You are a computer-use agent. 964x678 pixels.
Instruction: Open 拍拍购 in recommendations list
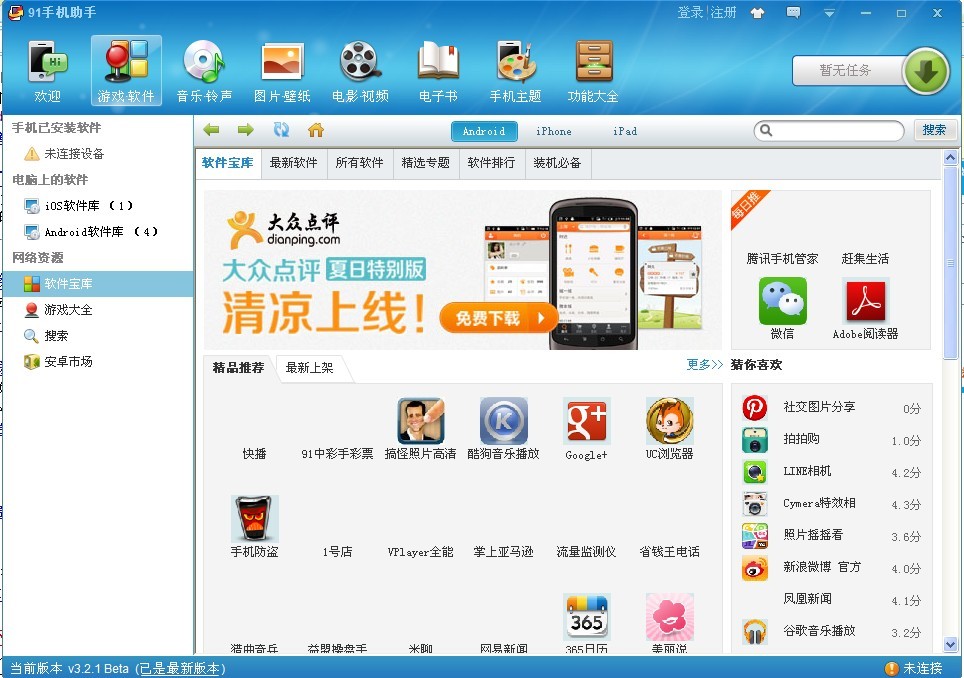coord(831,440)
